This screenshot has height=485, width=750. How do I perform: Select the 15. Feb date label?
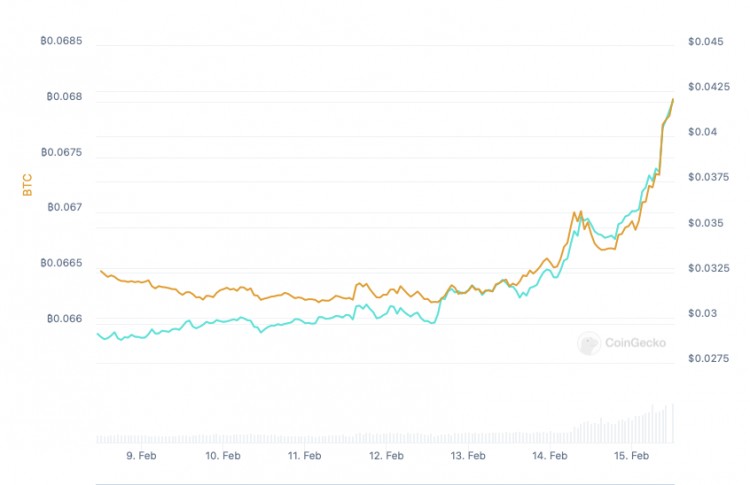pyautogui.click(x=632, y=456)
